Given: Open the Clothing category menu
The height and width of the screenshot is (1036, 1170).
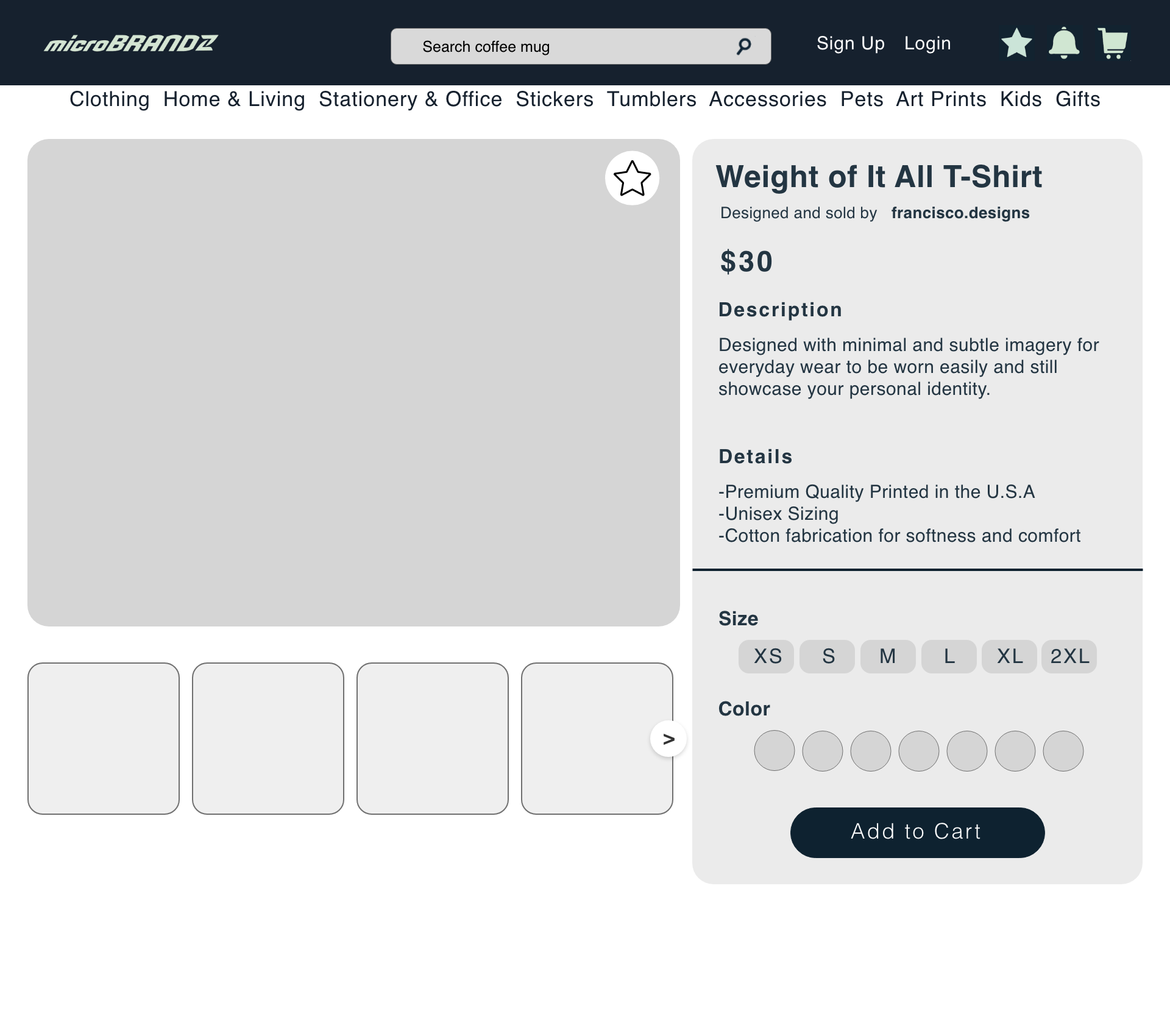Looking at the screenshot, I should 110,99.
